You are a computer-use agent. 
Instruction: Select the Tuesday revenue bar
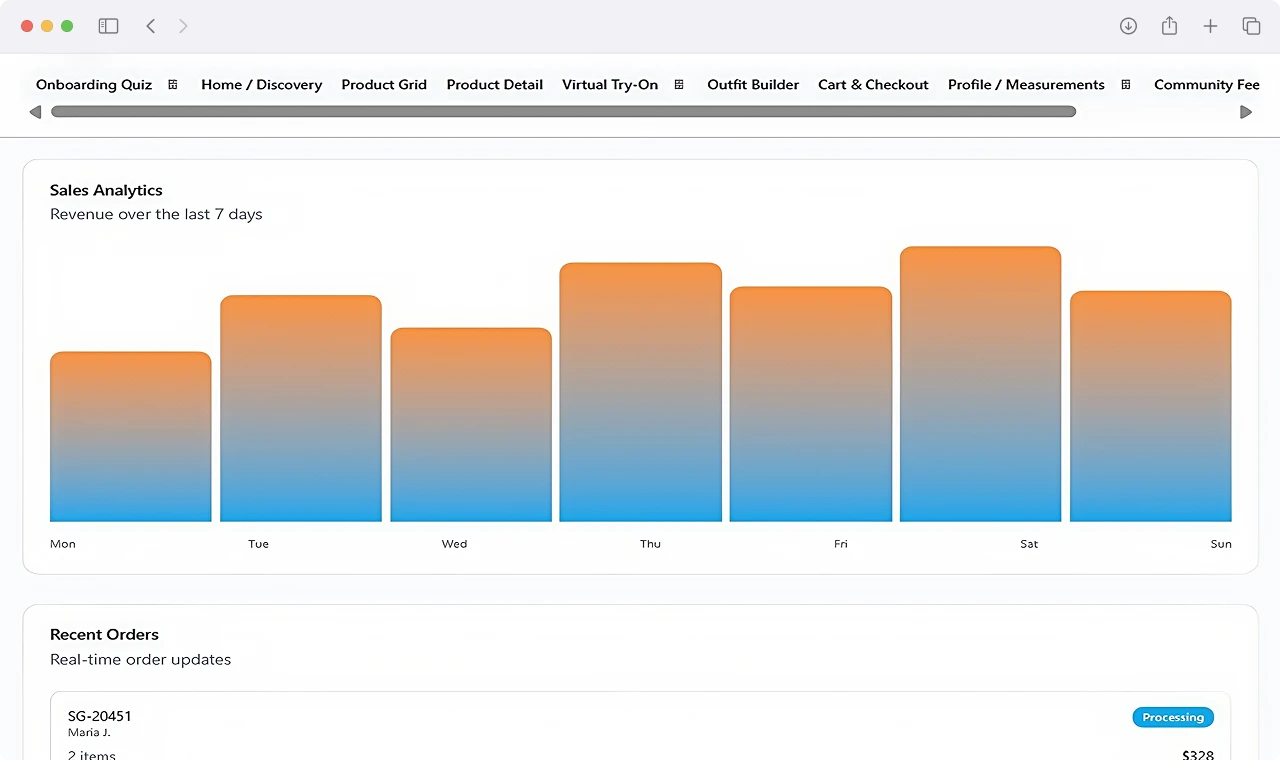point(301,409)
